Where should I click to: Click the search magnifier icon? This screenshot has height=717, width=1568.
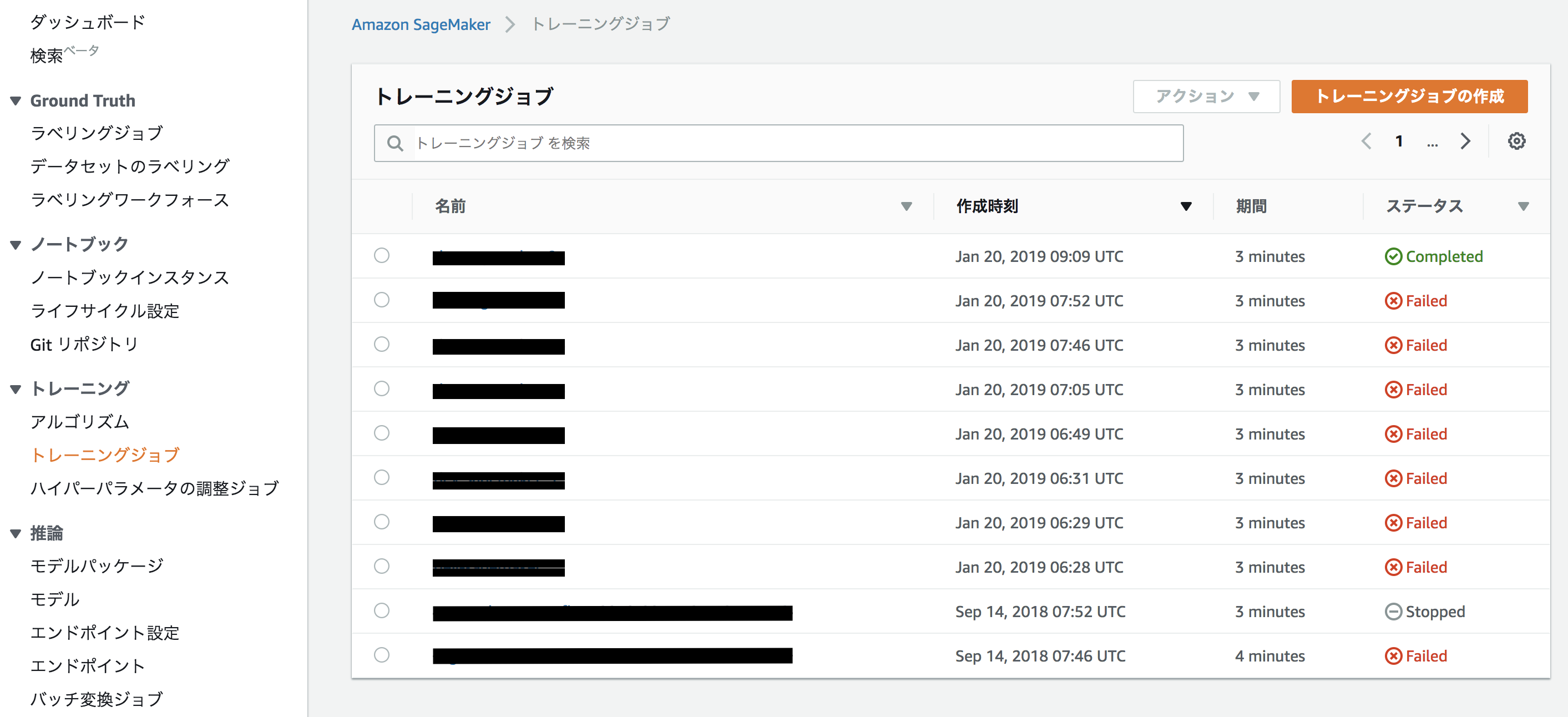coord(395,143)
